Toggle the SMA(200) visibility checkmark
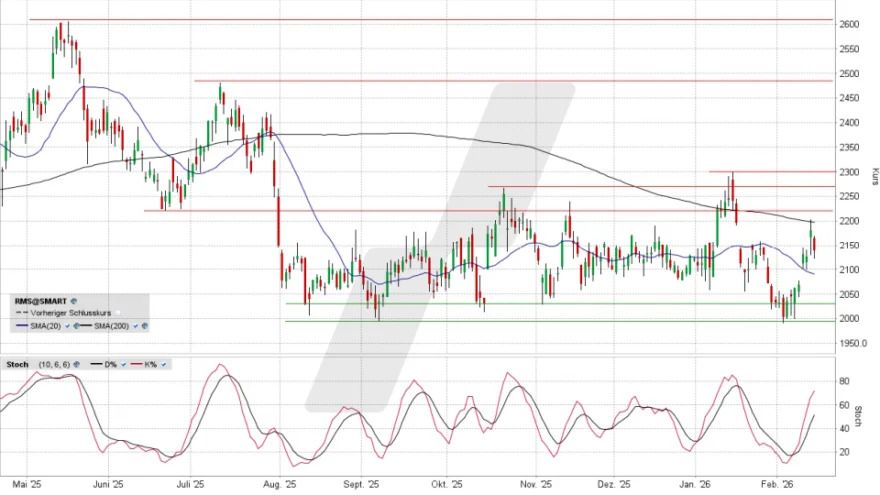 (x=135, y=325)
